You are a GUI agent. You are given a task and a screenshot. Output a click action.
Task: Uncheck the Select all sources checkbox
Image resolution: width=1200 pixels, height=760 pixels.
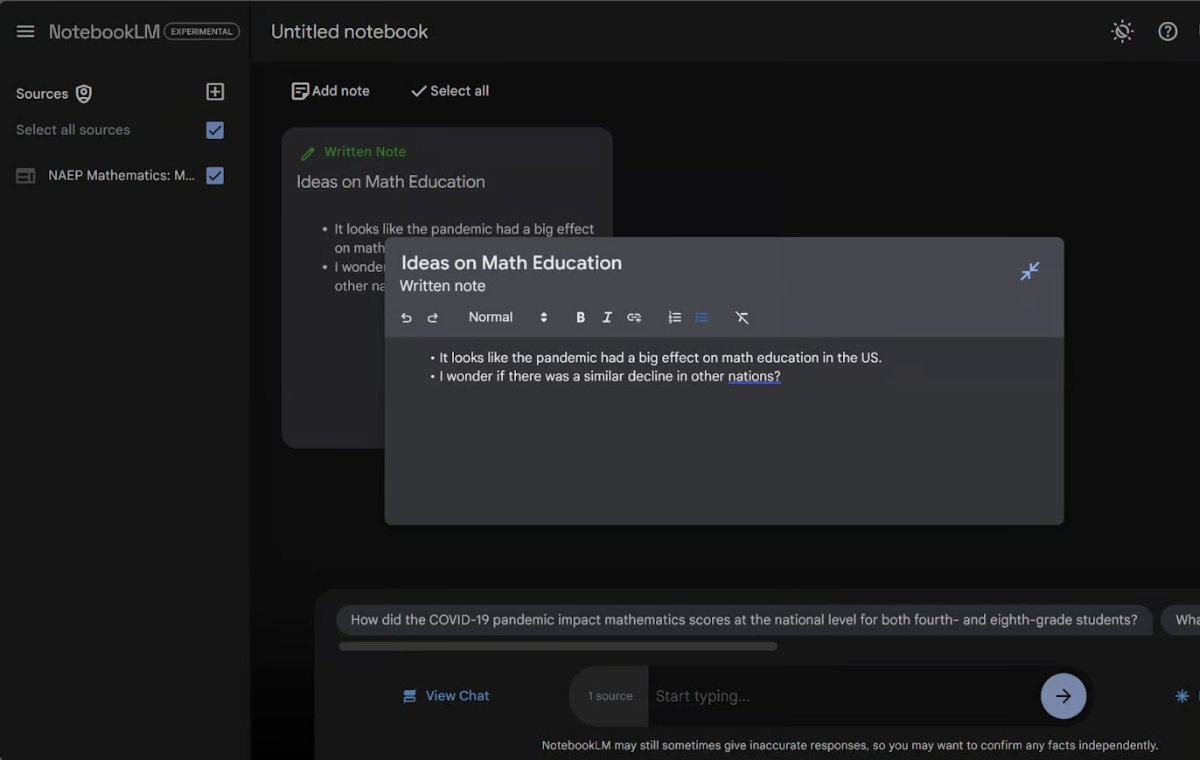pyautogui.click(x=215, y=129)
